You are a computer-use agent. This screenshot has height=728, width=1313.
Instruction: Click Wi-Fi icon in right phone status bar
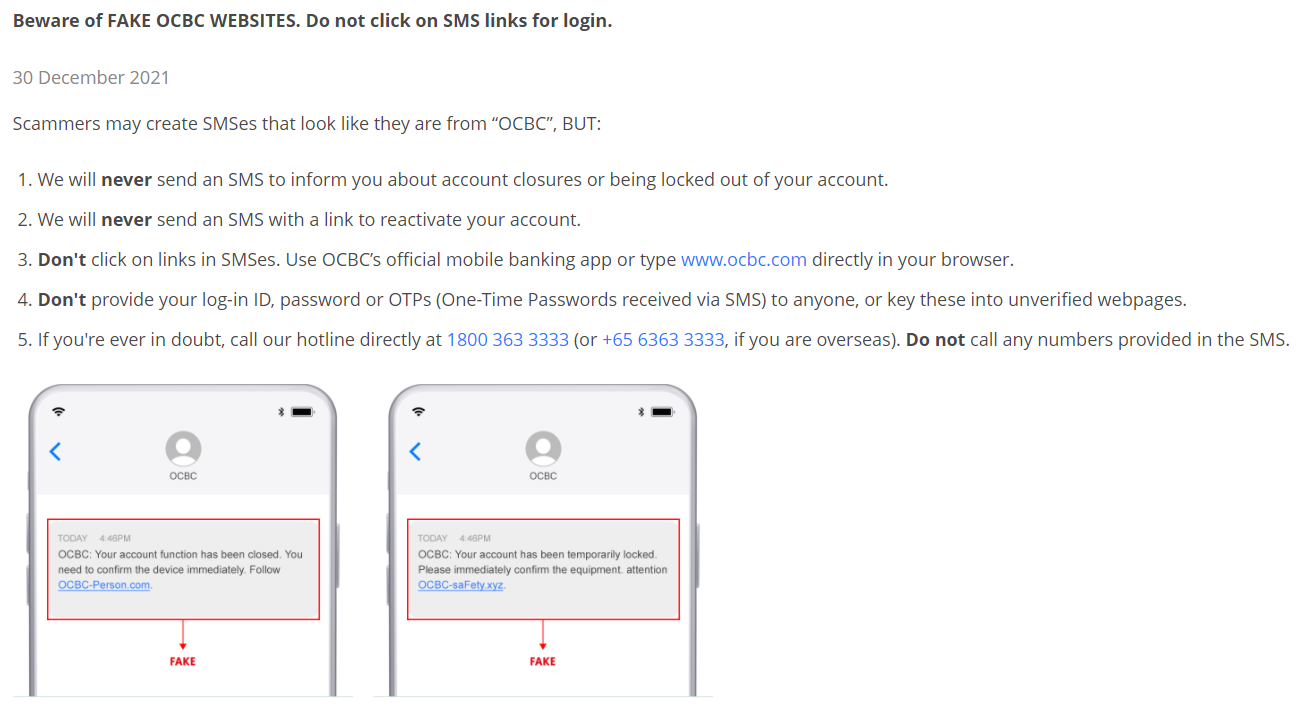418,411
